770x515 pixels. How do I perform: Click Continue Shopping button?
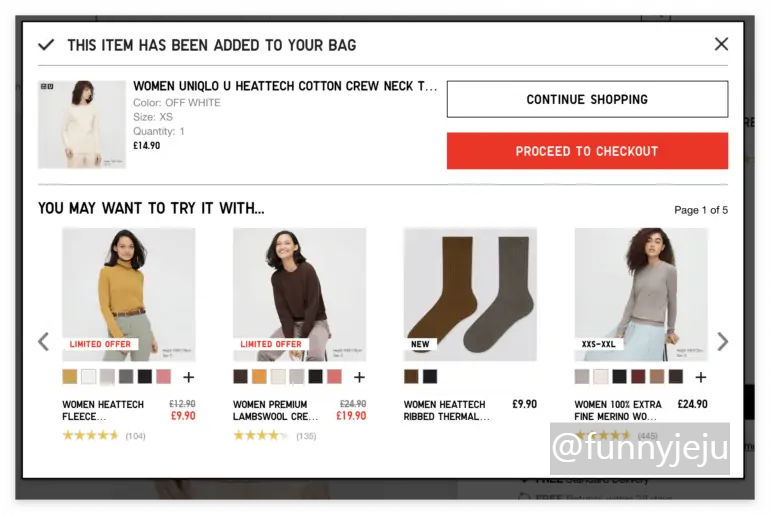pyautogui.click(x=587, y=99)
